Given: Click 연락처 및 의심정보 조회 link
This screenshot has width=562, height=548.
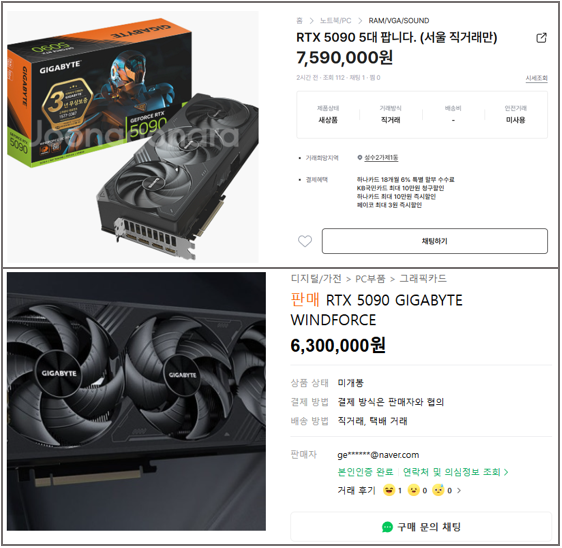Looking at the screenshot, I should point(452,472).
